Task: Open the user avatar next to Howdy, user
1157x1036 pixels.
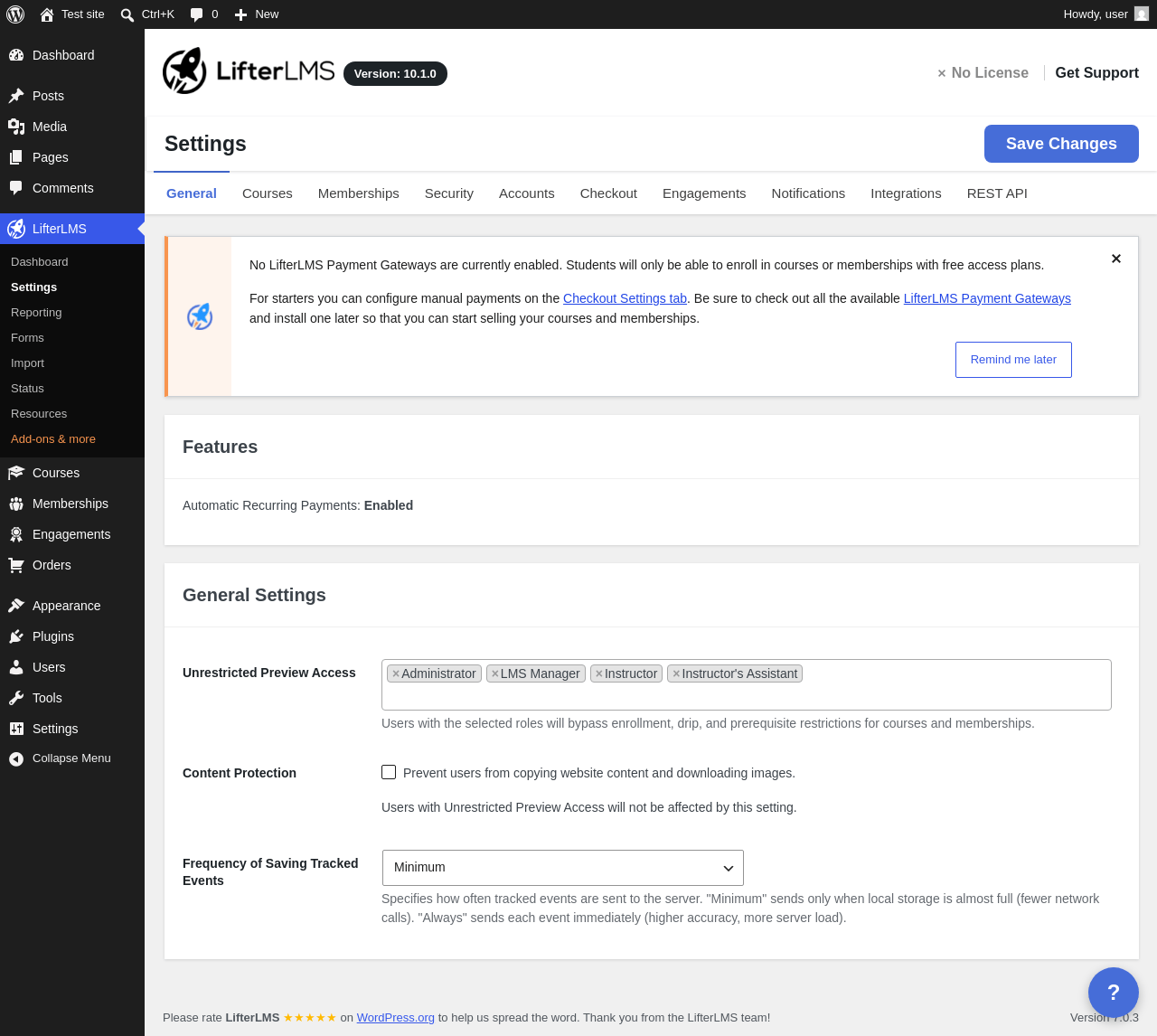Action: 1142,14
